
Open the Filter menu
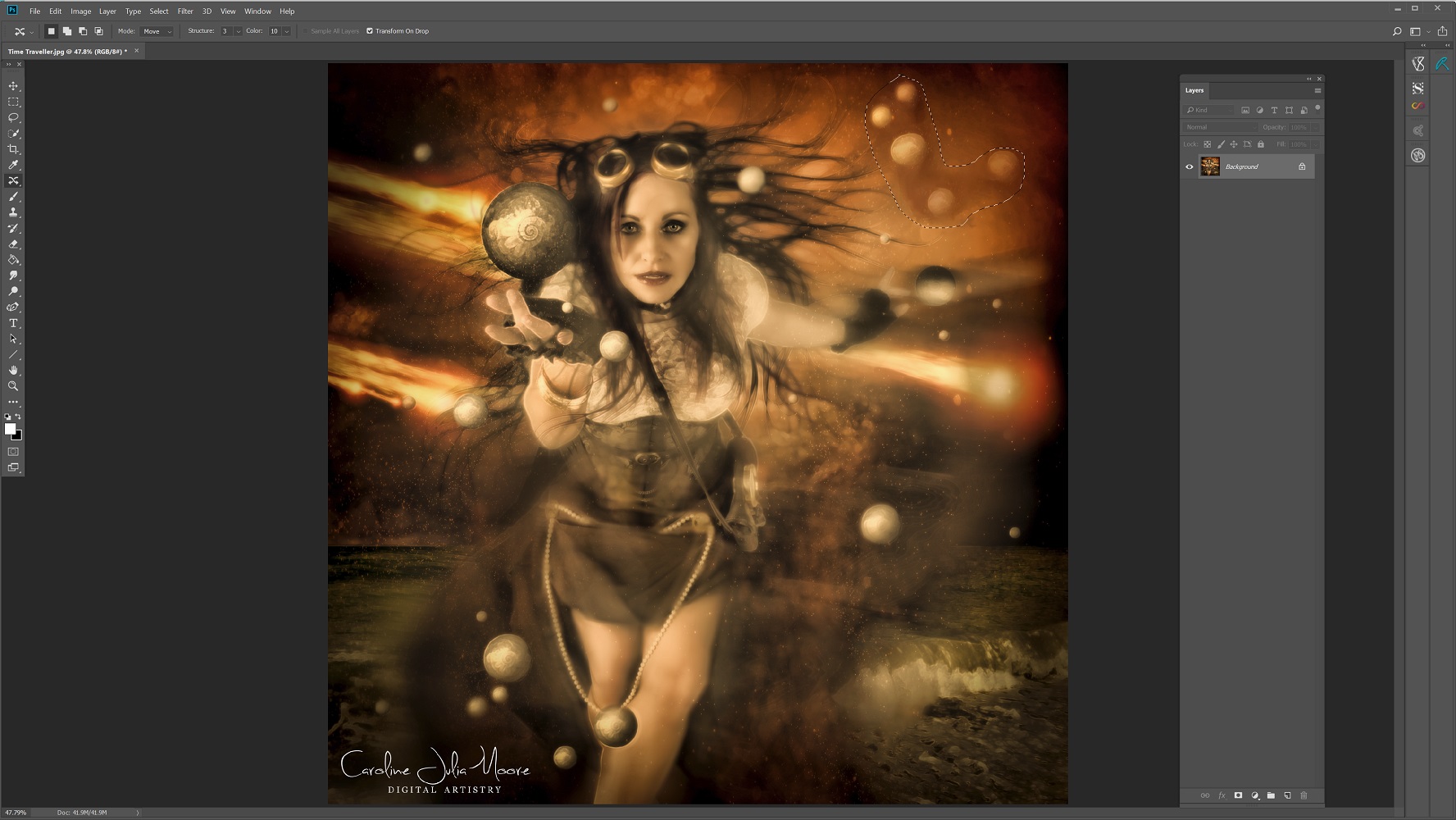pos(185,11)
